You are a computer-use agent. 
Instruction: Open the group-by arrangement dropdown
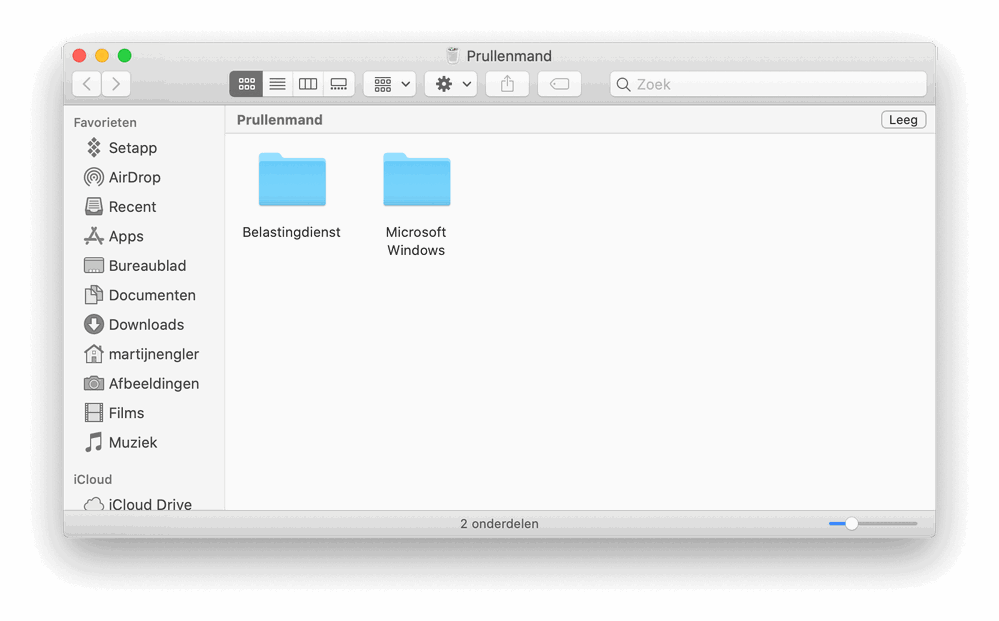[390, 84]
